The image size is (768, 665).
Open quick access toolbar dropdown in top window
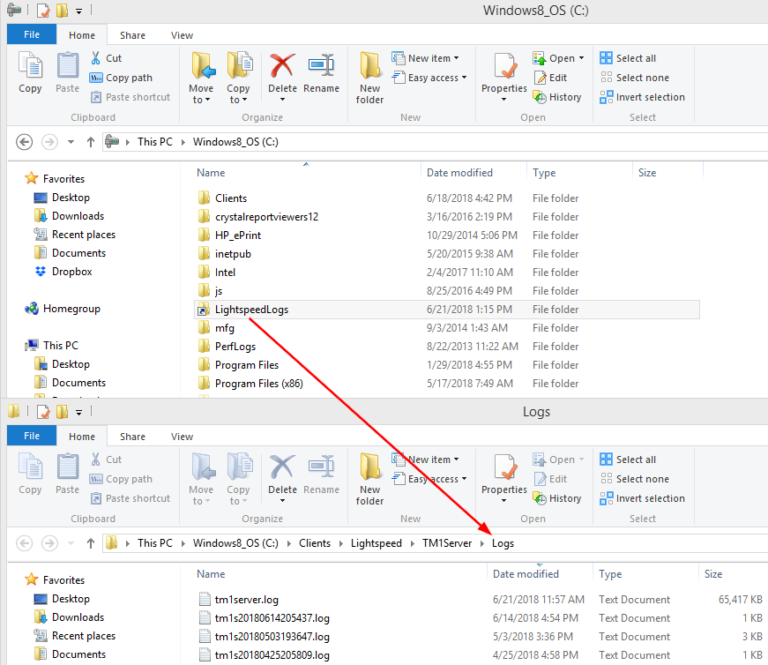pos(79,11)
